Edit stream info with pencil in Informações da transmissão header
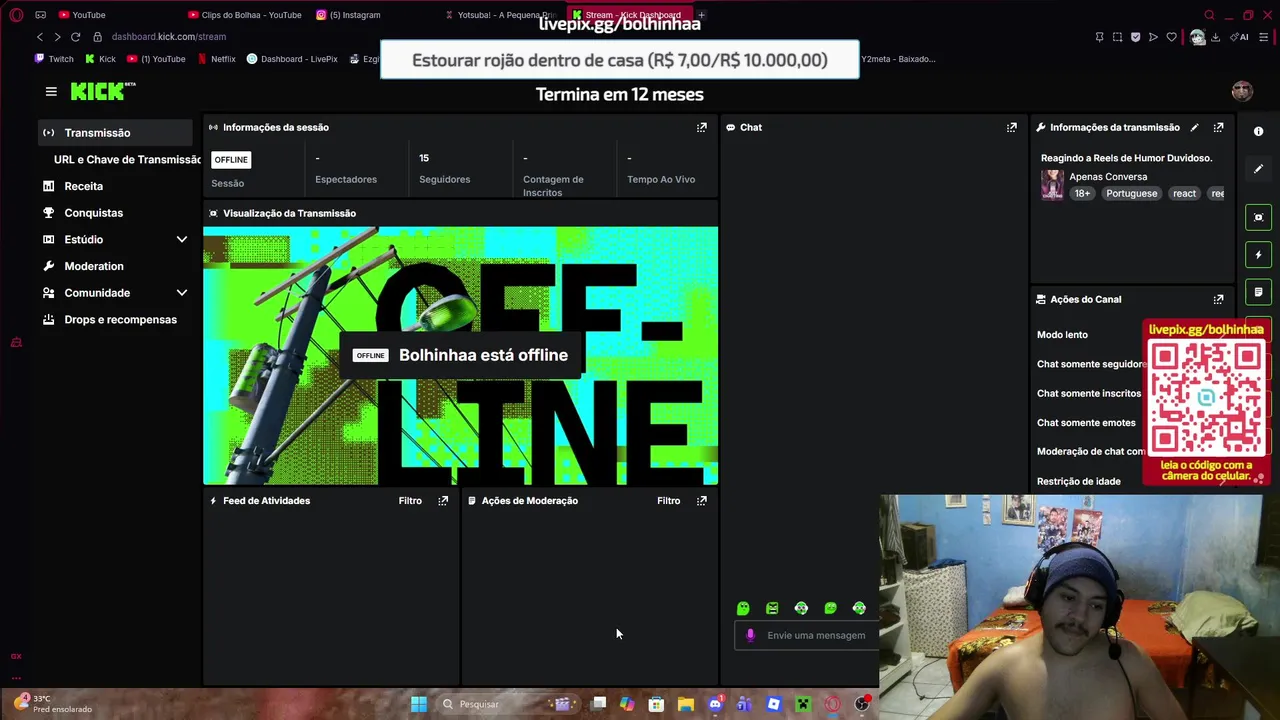1280x720 pixels. (1194, 127)
